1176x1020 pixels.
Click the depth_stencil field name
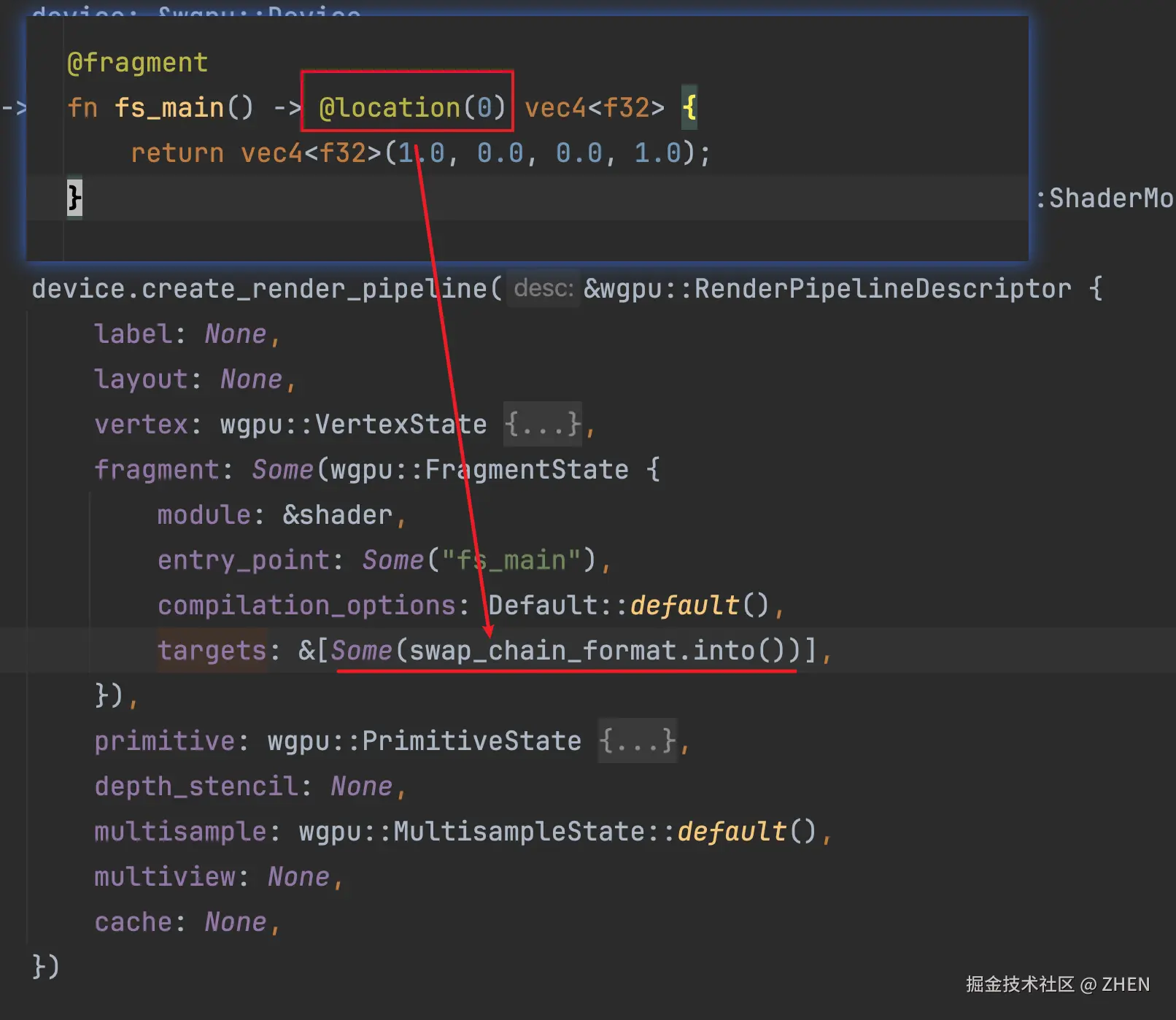196,787
